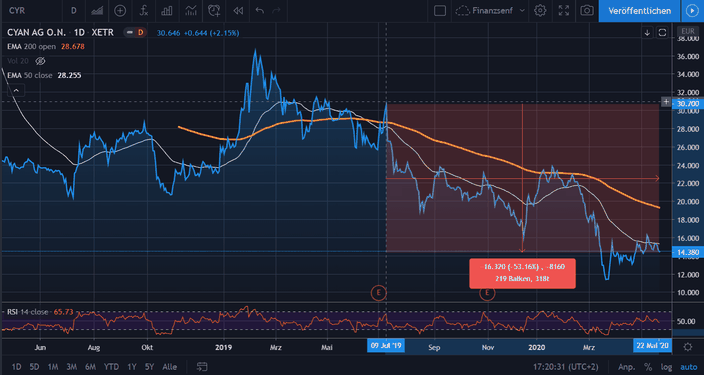704x375 pixels.
Task: Open the timezone menu 17:20:31 (UTC+2)
Action: 566,367
